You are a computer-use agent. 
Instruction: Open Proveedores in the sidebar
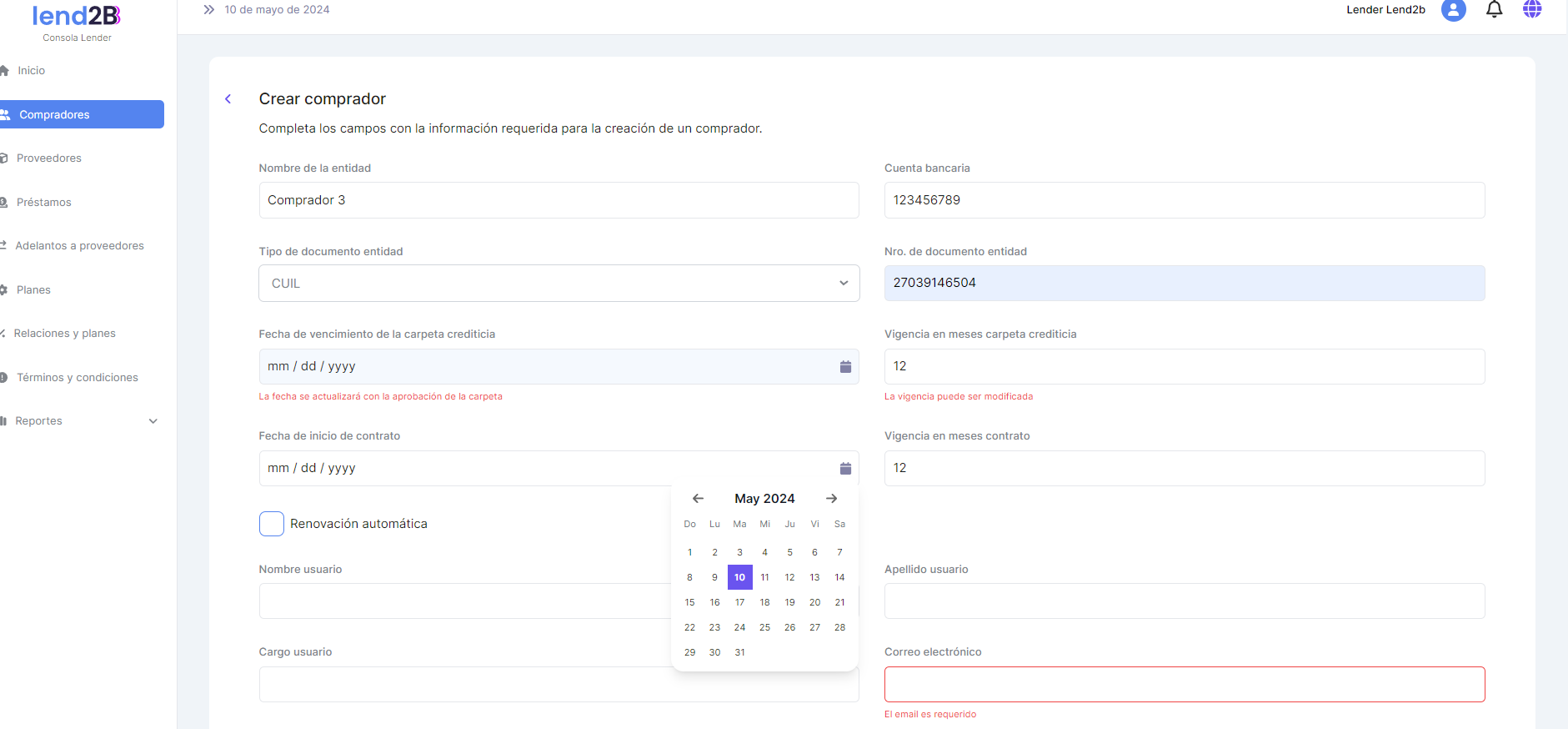(x=49, y=158)
